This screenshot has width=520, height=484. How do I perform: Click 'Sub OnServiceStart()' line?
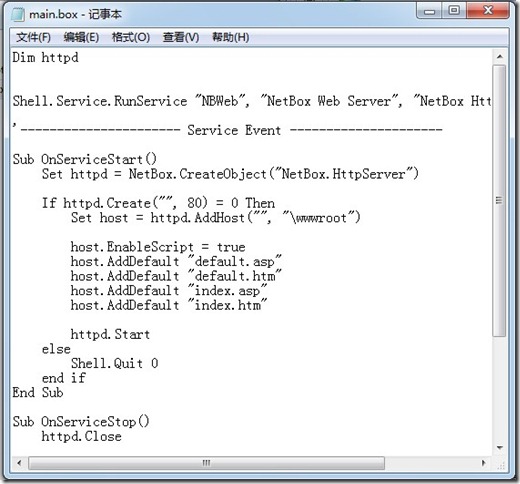coord(85,159)
